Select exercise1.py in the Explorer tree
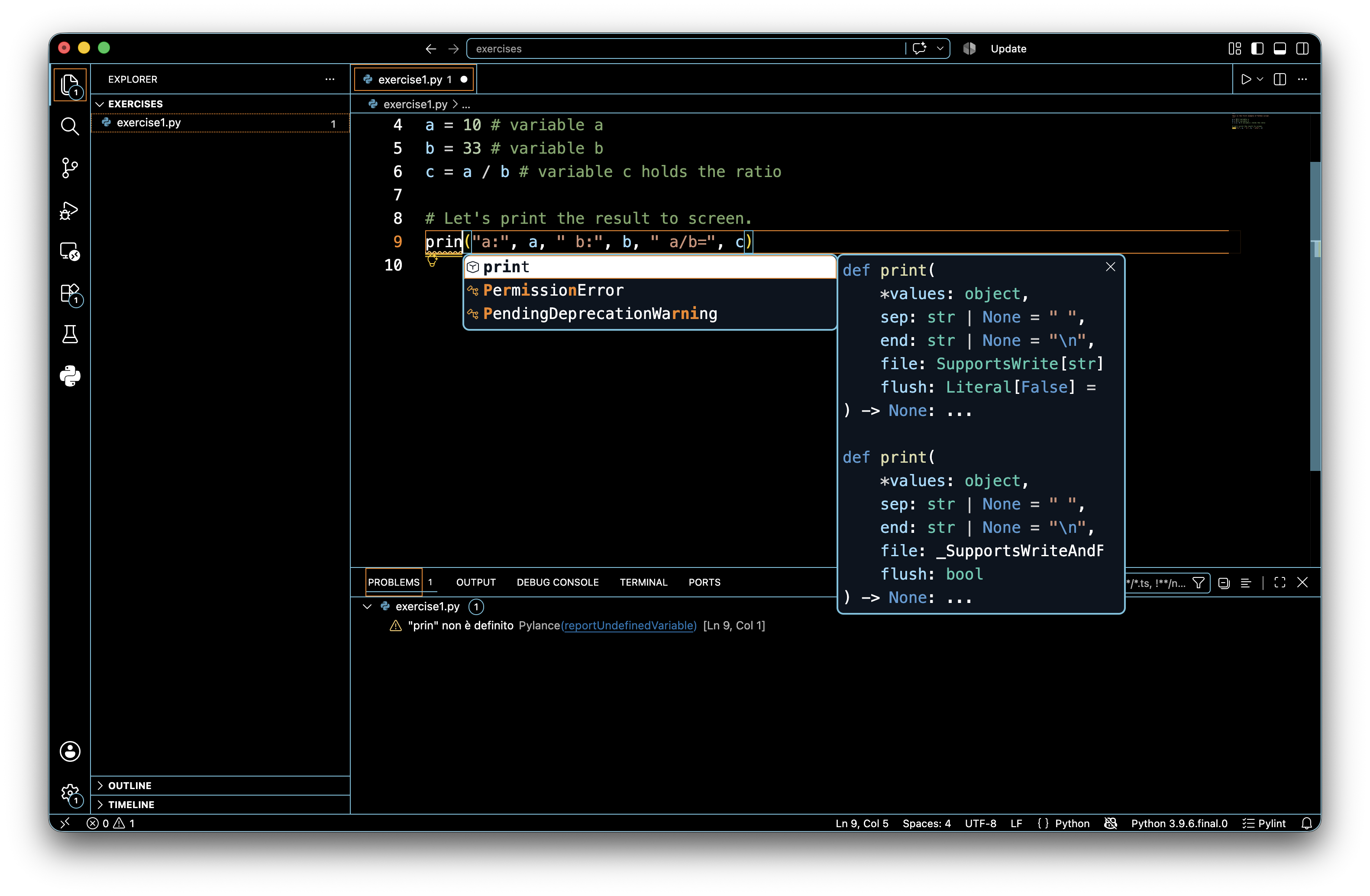 (x=220, y=122)
